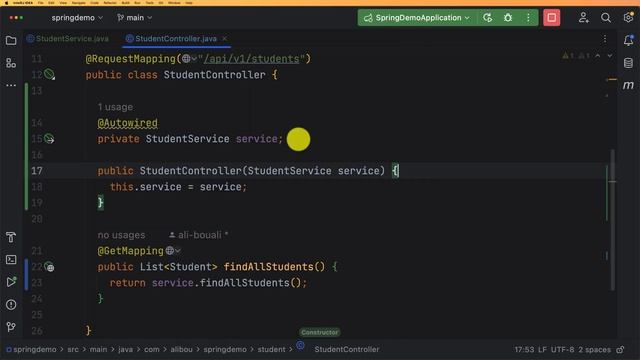640x360 pixels.
Task: Open the Structure tool window icon
Action: tap(11, 63)
